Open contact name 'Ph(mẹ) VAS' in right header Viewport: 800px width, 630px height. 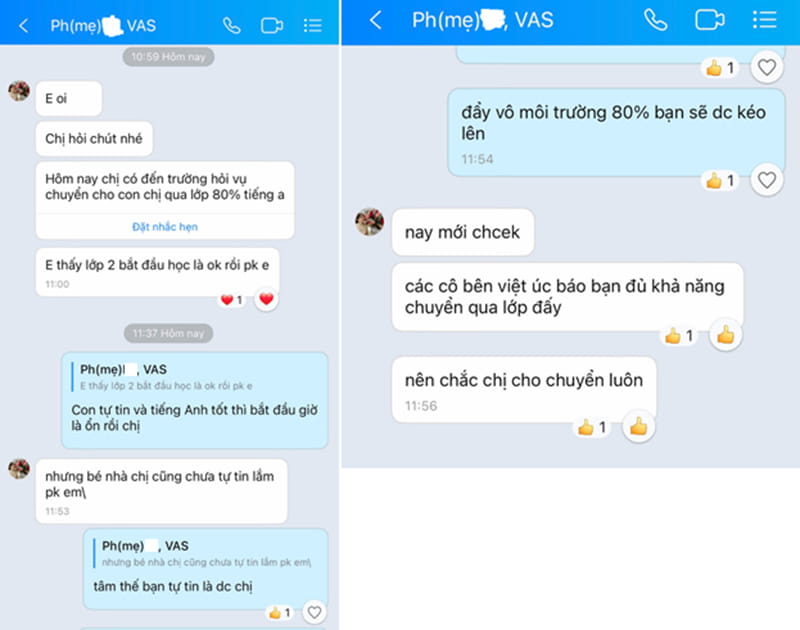[482, 20]
